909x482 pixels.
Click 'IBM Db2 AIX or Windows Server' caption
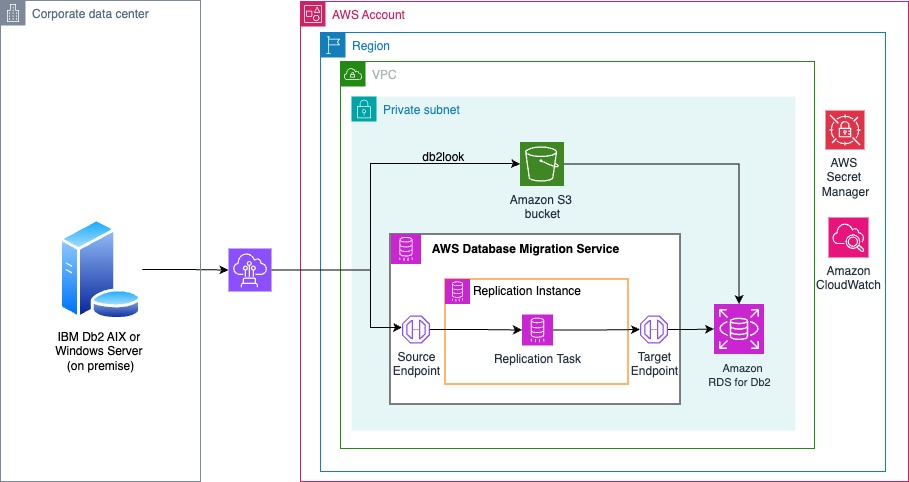[99, 351]
